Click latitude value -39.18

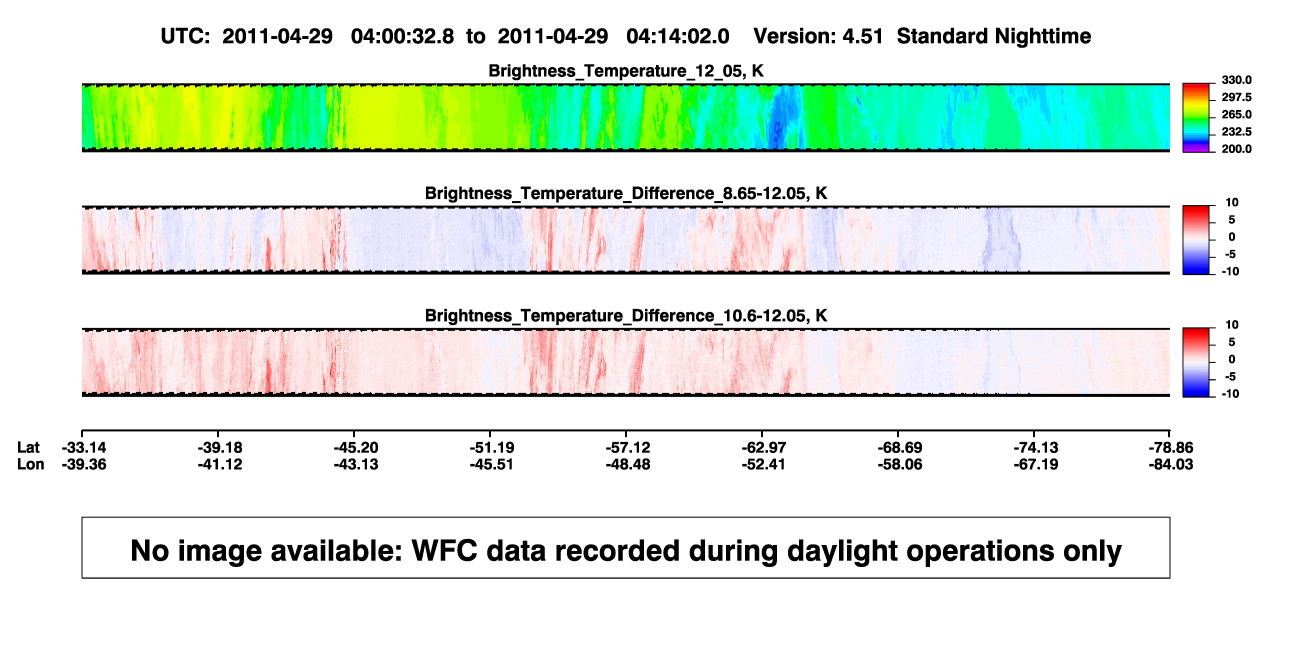tap(220, 447)
